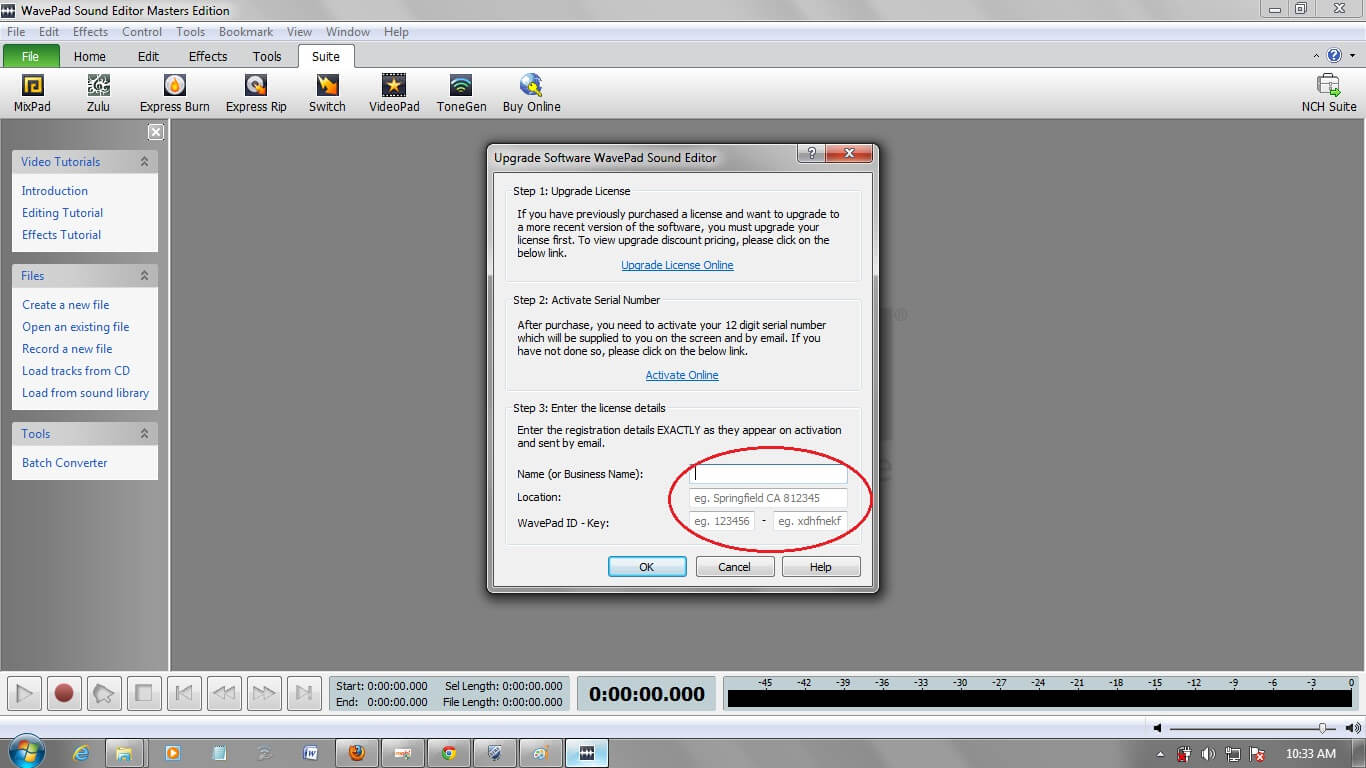Click the Stop square button

coord(143,693)
